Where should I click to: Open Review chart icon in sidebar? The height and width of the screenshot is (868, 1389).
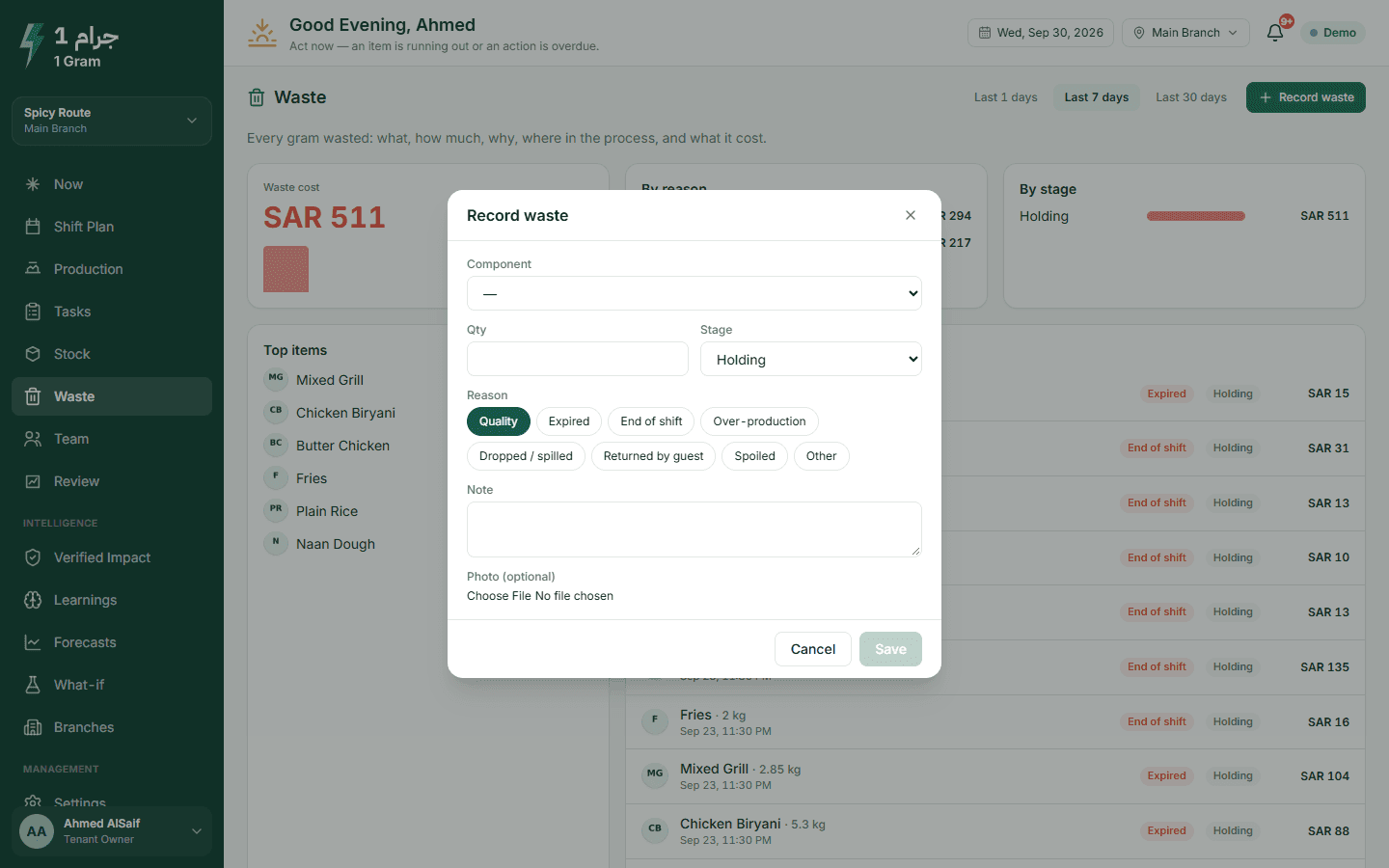[33, 481]
